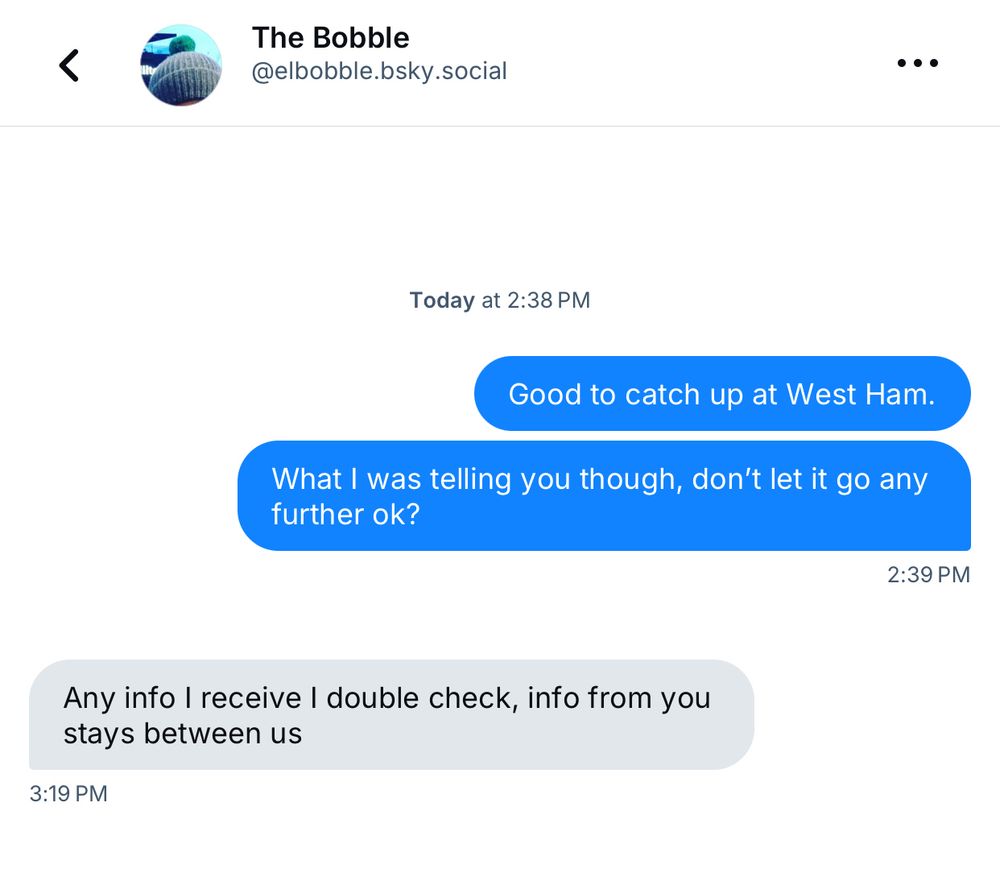Open the @elbobble.bsky.social handle link

coord(379,71)
